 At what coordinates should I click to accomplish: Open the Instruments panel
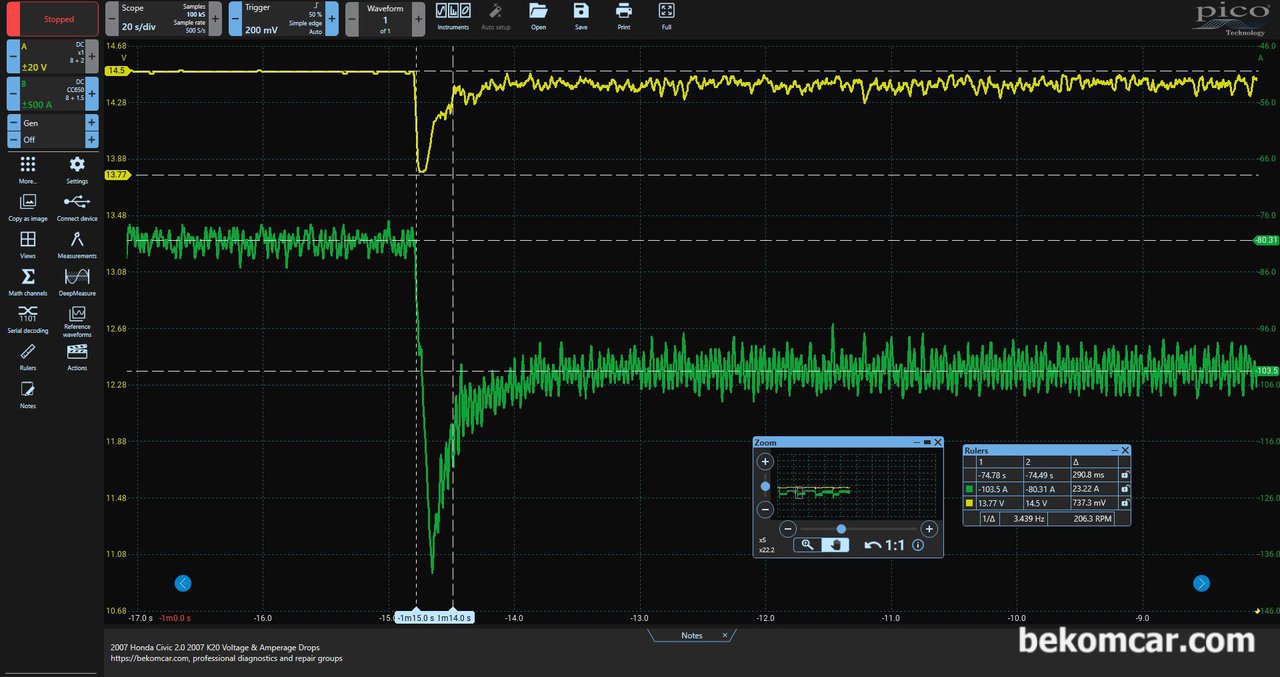(453, 16)
